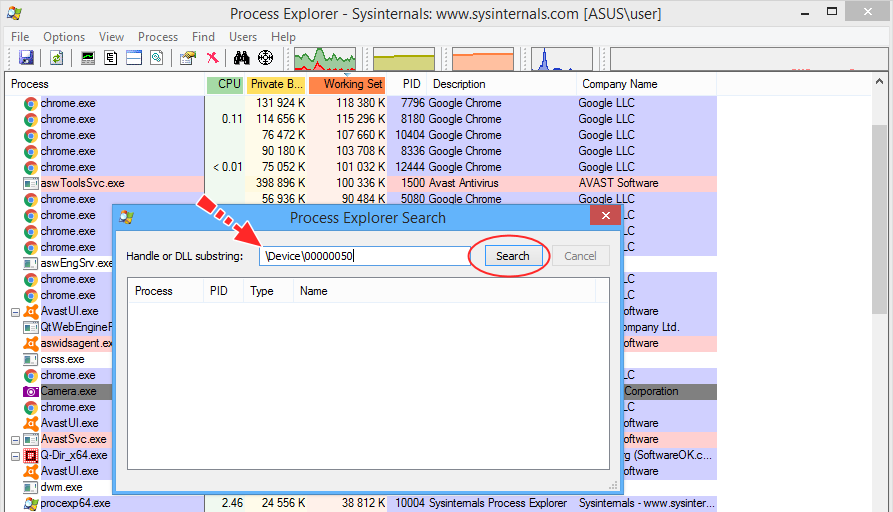Select chrome.exe with PID 7796
Screen dimensions: 893x512
[361, 103]
